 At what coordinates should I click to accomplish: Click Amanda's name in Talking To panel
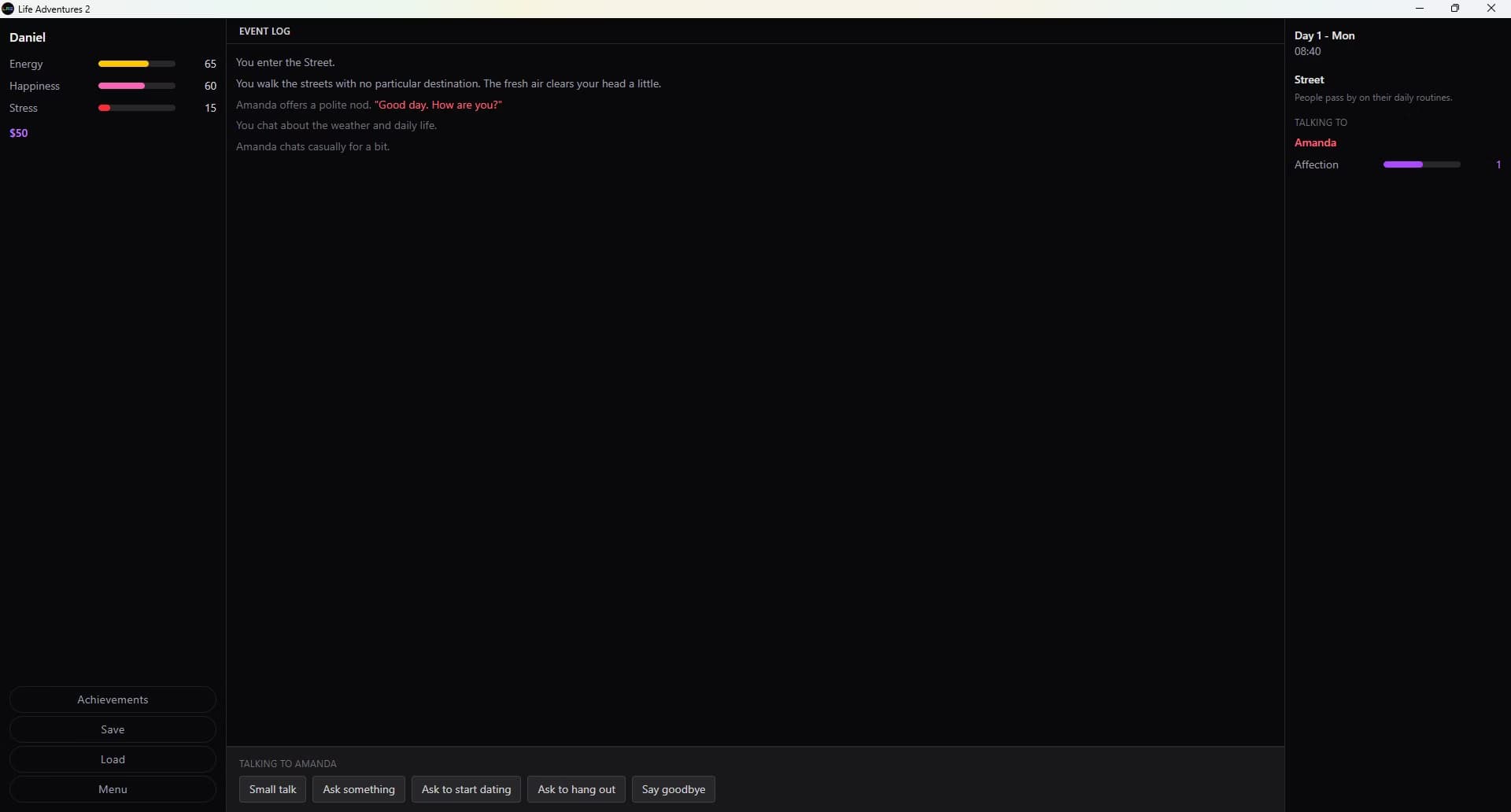click(x=1316, y=142)
